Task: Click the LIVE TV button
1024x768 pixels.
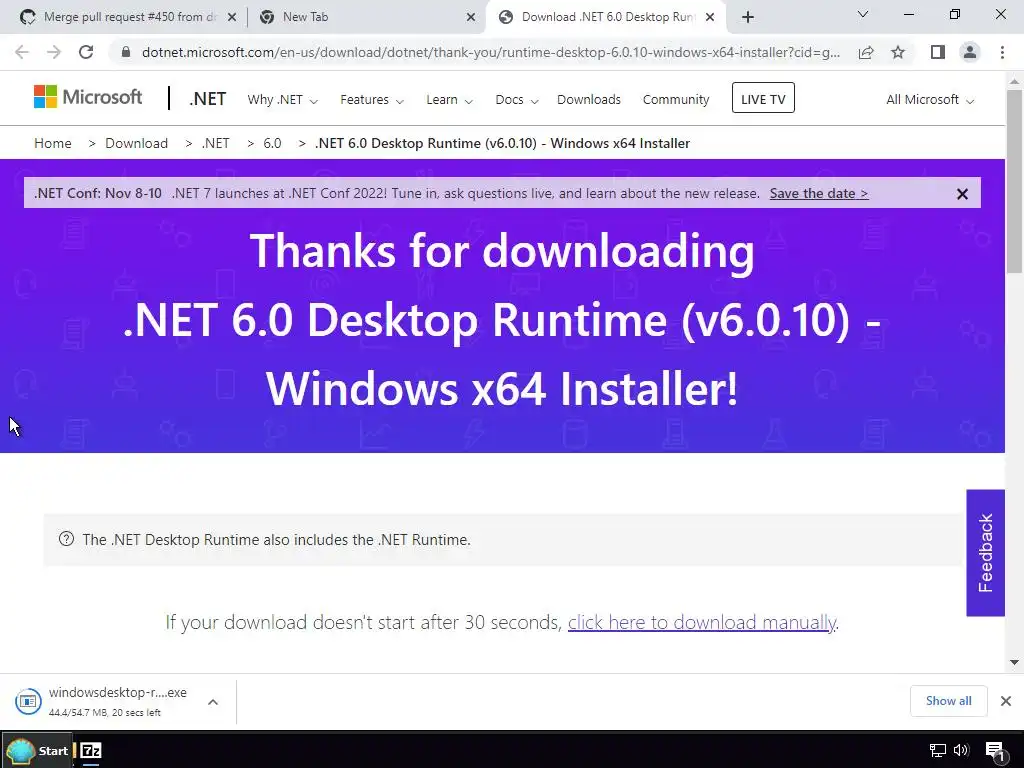Action: 763,98
